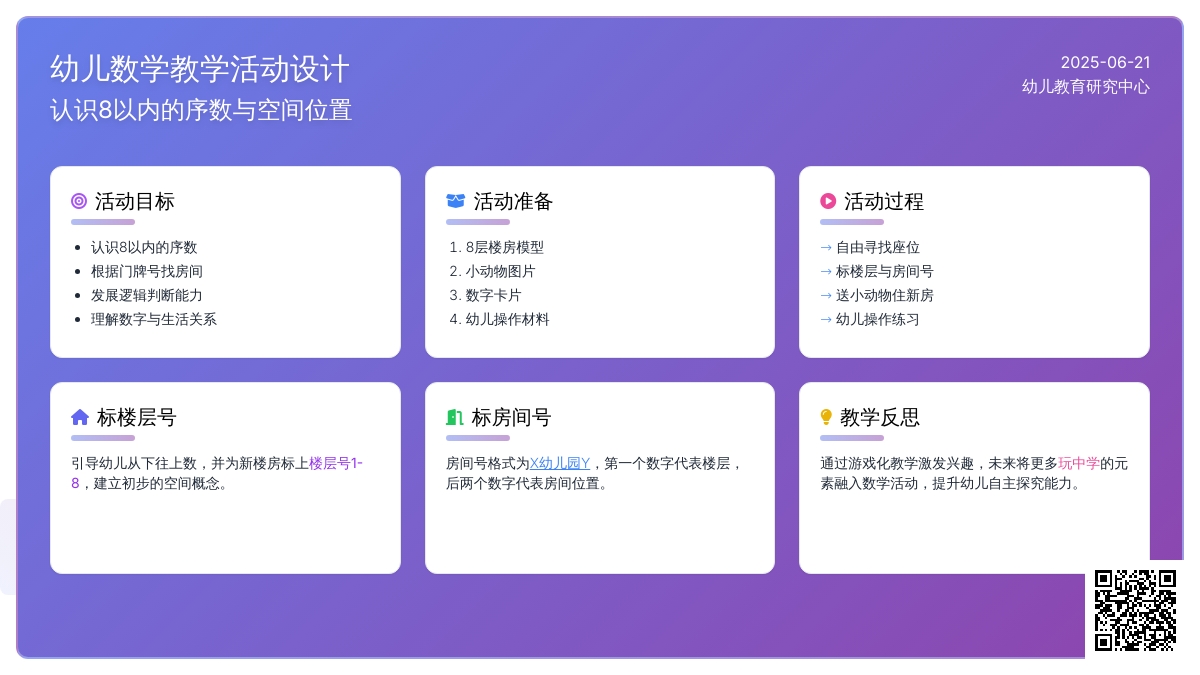Click the 标楼层号 heading
This screenshot has width=1200, height=675.
click(x=137, y=417)
